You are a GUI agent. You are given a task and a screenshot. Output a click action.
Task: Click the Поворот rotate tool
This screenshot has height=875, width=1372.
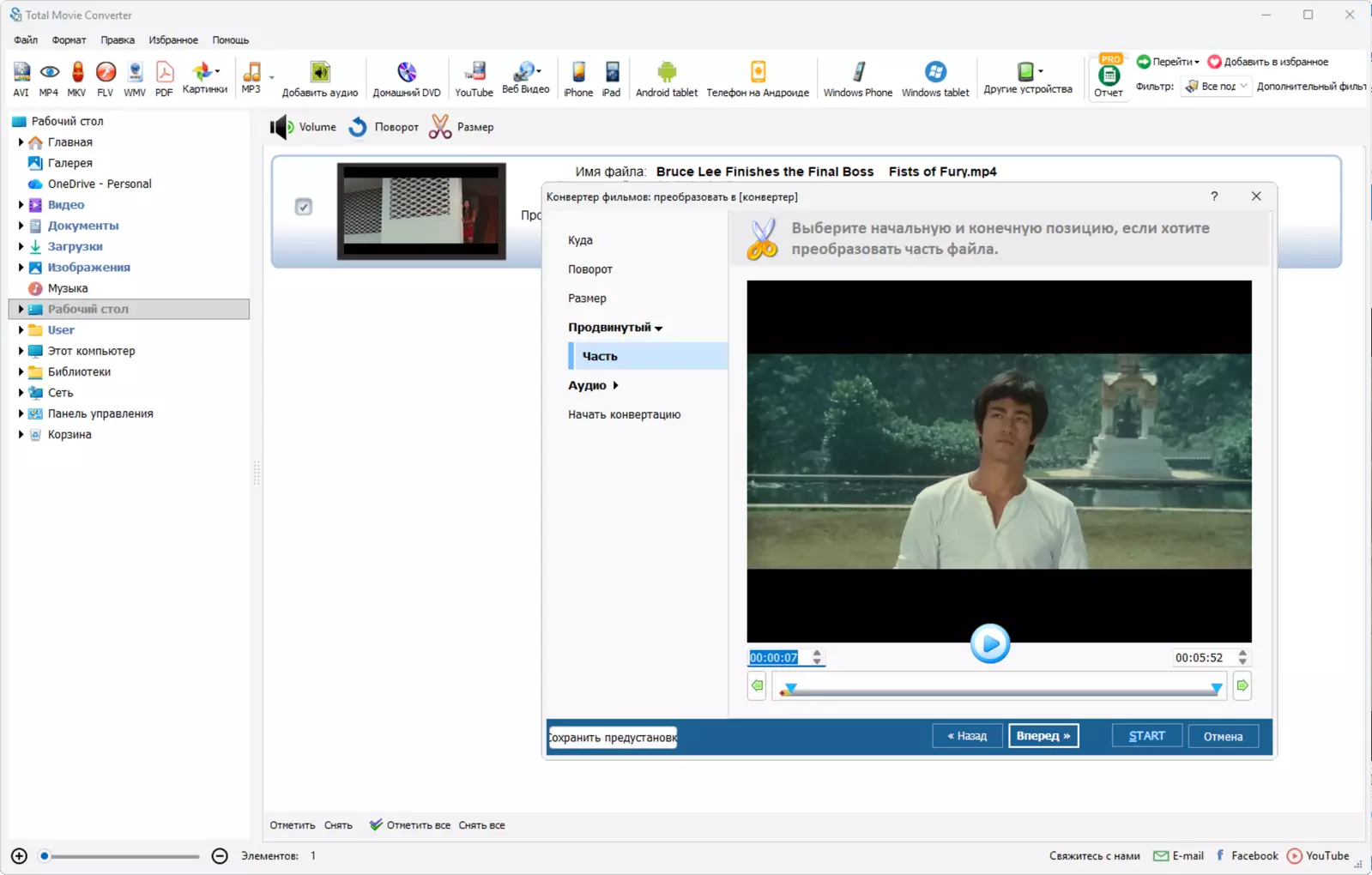click(x=384, y=127)
